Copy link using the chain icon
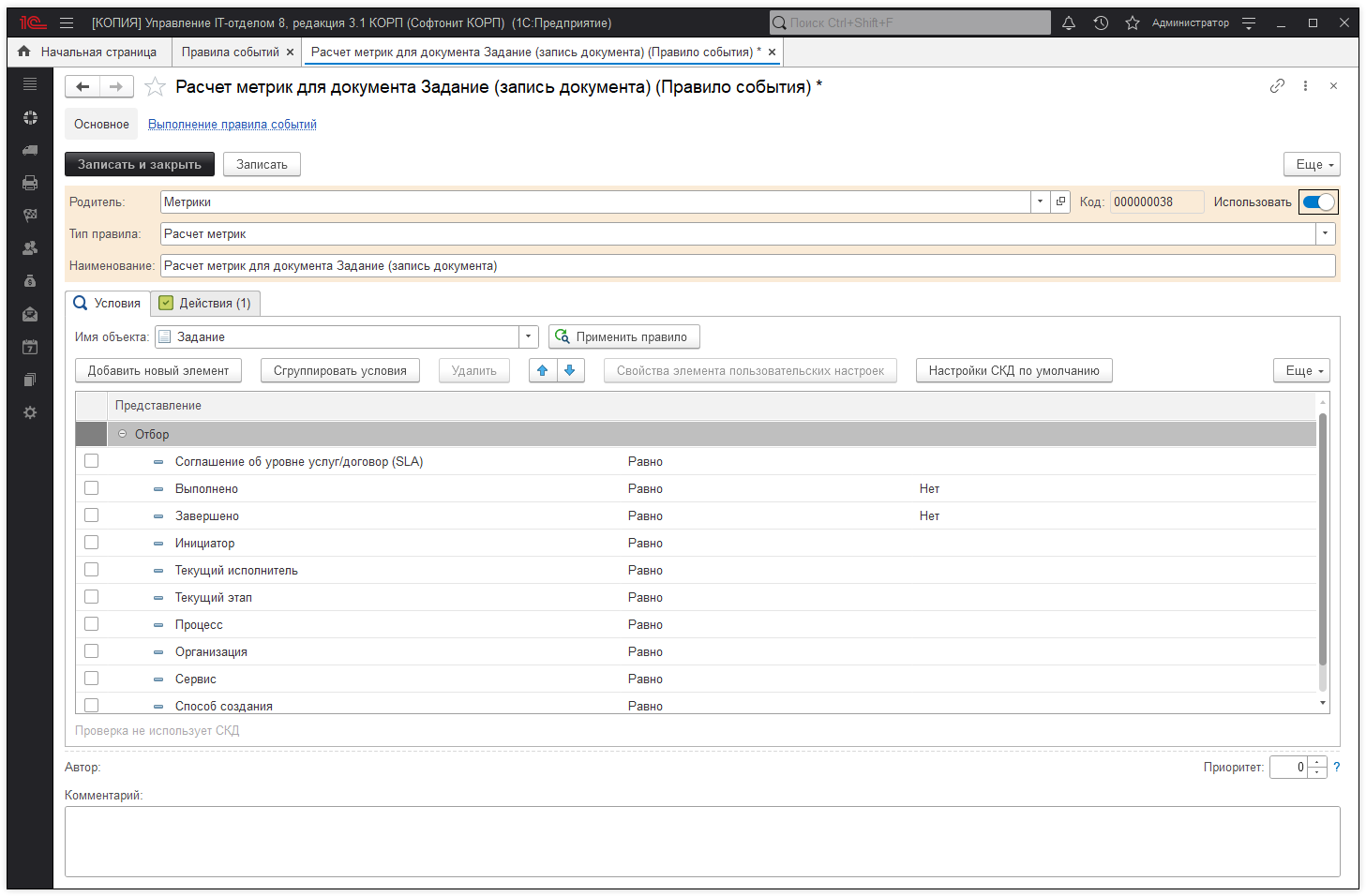 (1277, 86)
